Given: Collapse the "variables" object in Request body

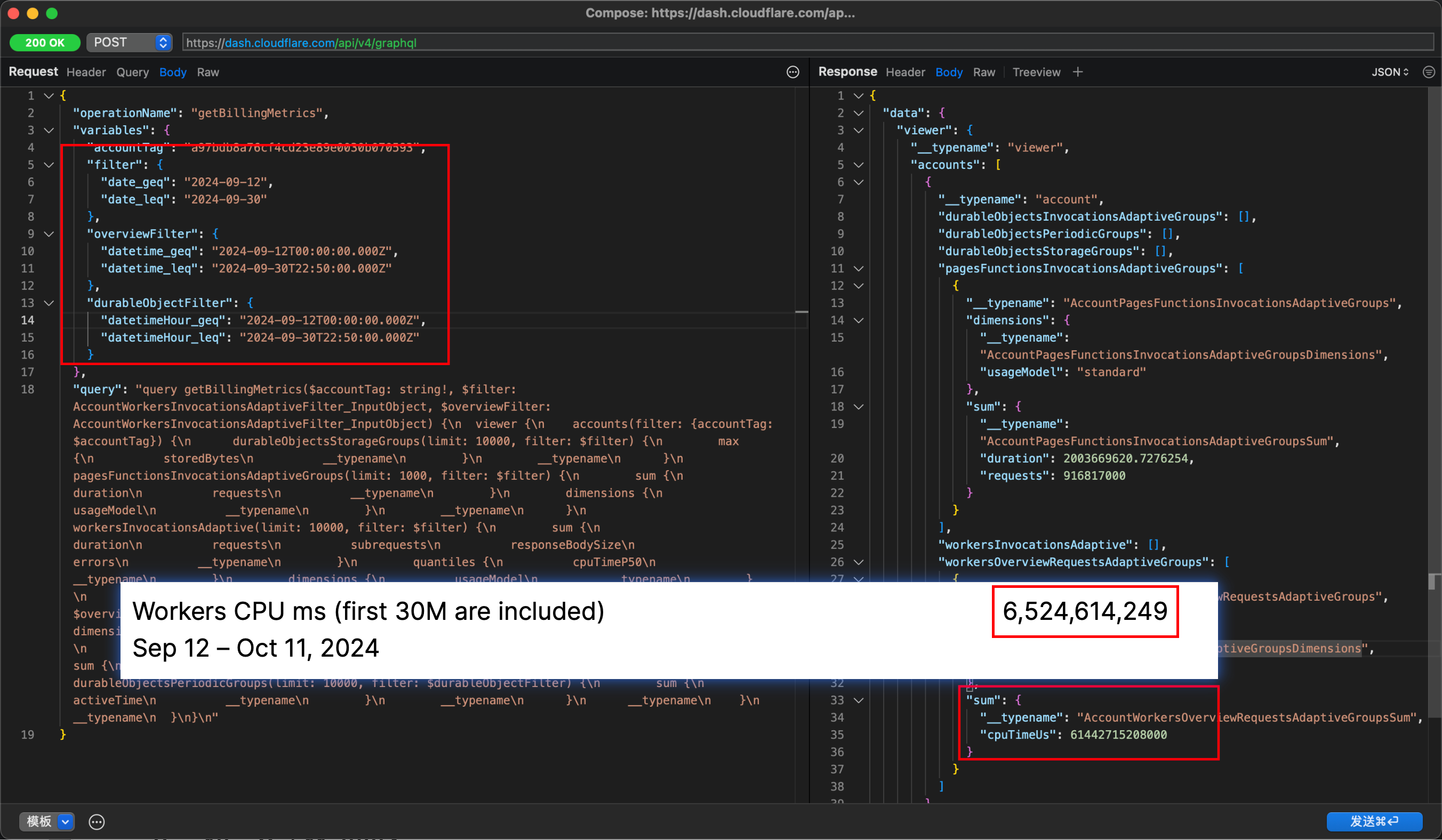Looking at the screenshot, I should (49, 131).
